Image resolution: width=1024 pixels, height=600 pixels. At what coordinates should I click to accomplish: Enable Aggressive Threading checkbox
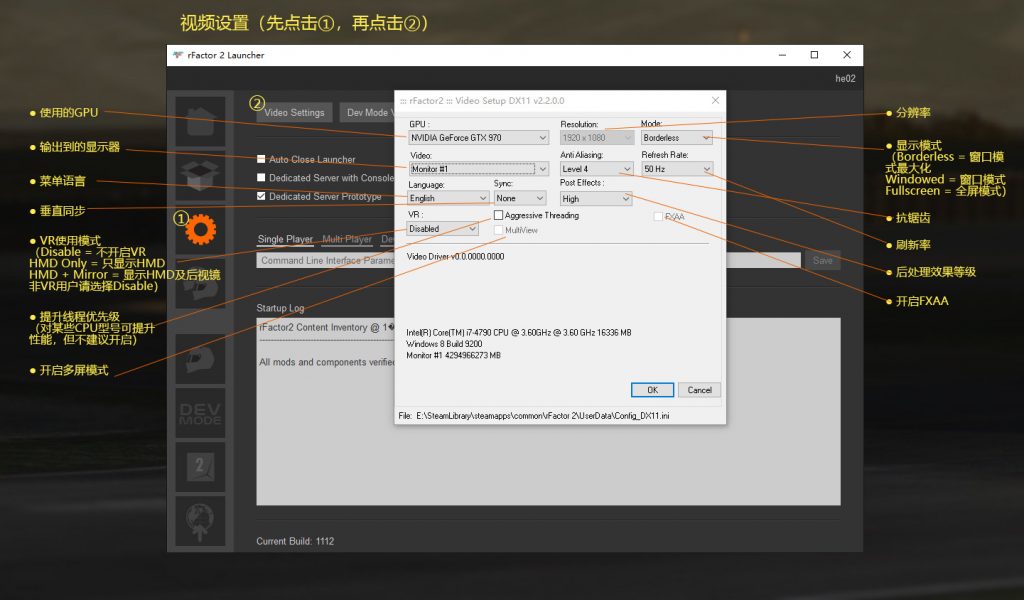[x=498, y=215]
